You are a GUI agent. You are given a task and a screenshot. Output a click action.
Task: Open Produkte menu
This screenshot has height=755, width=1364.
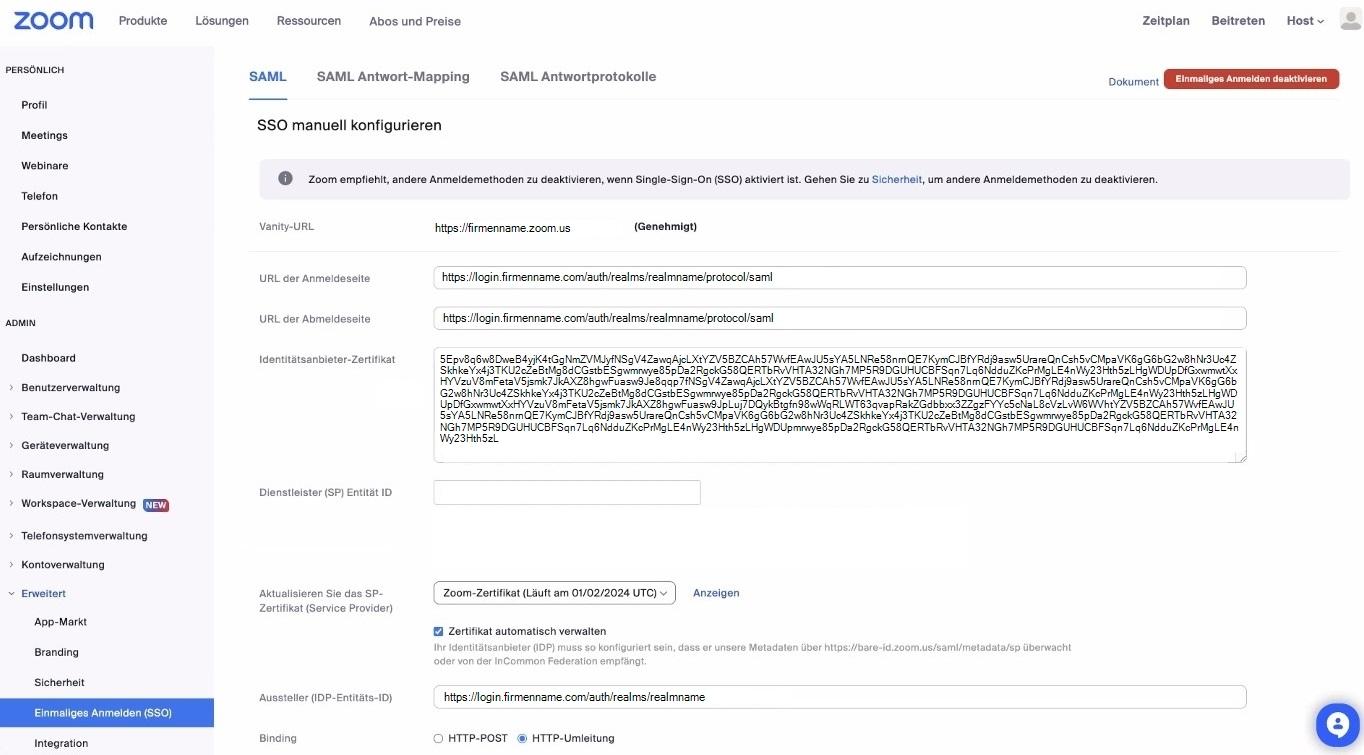click(x=143, y=21)
